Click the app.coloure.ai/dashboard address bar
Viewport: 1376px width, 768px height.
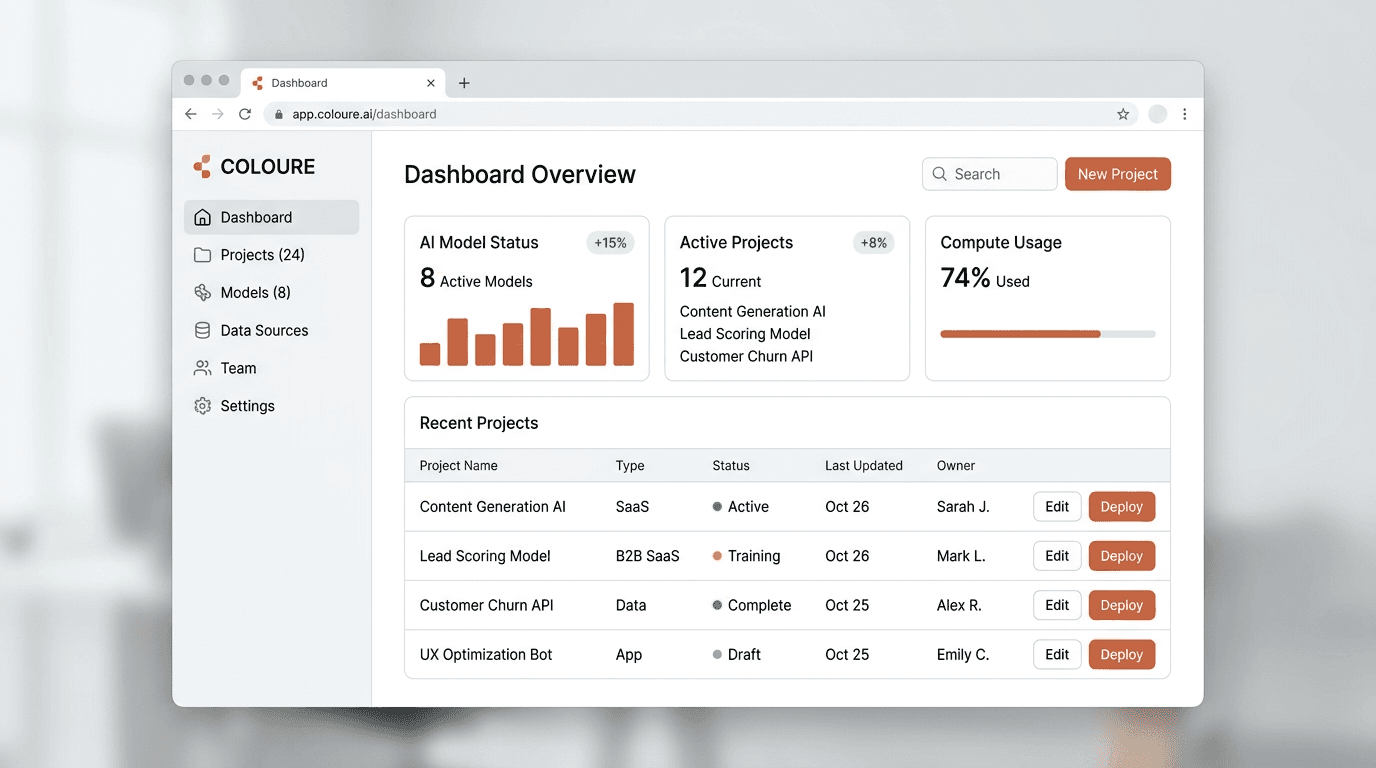coord(700,114)
